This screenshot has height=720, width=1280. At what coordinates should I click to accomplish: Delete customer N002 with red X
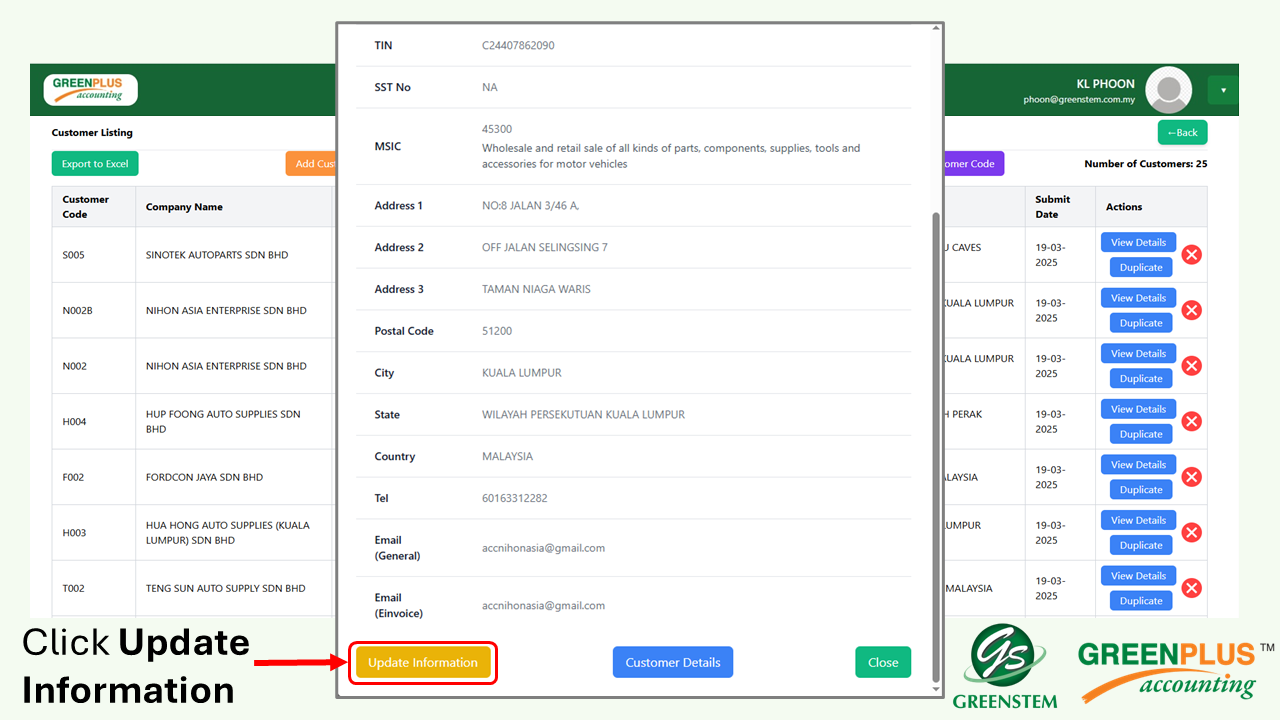pos(1191,366)
